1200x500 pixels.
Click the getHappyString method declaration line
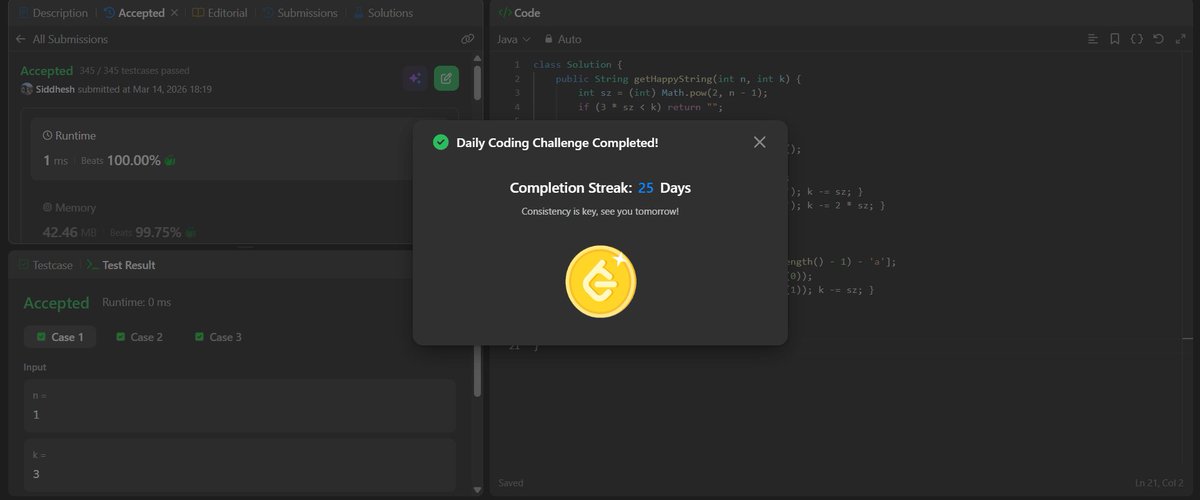(678, 79)
